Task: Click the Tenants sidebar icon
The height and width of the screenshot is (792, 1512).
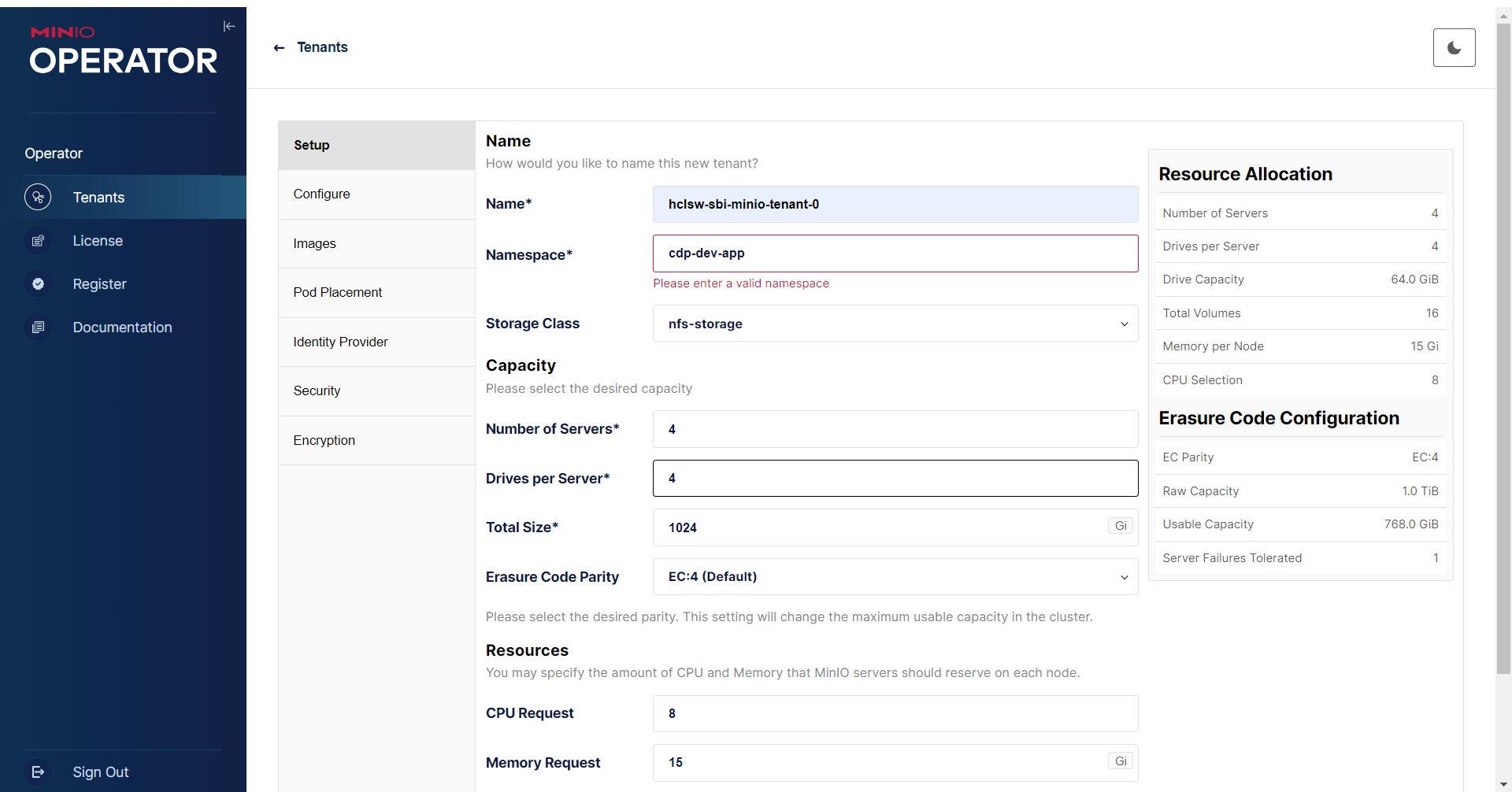Action: (38, 197)
